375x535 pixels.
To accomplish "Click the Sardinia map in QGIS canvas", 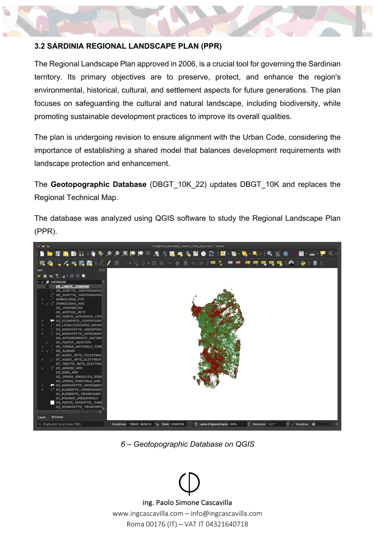I will pyautogui.click(x=217, y=338).
